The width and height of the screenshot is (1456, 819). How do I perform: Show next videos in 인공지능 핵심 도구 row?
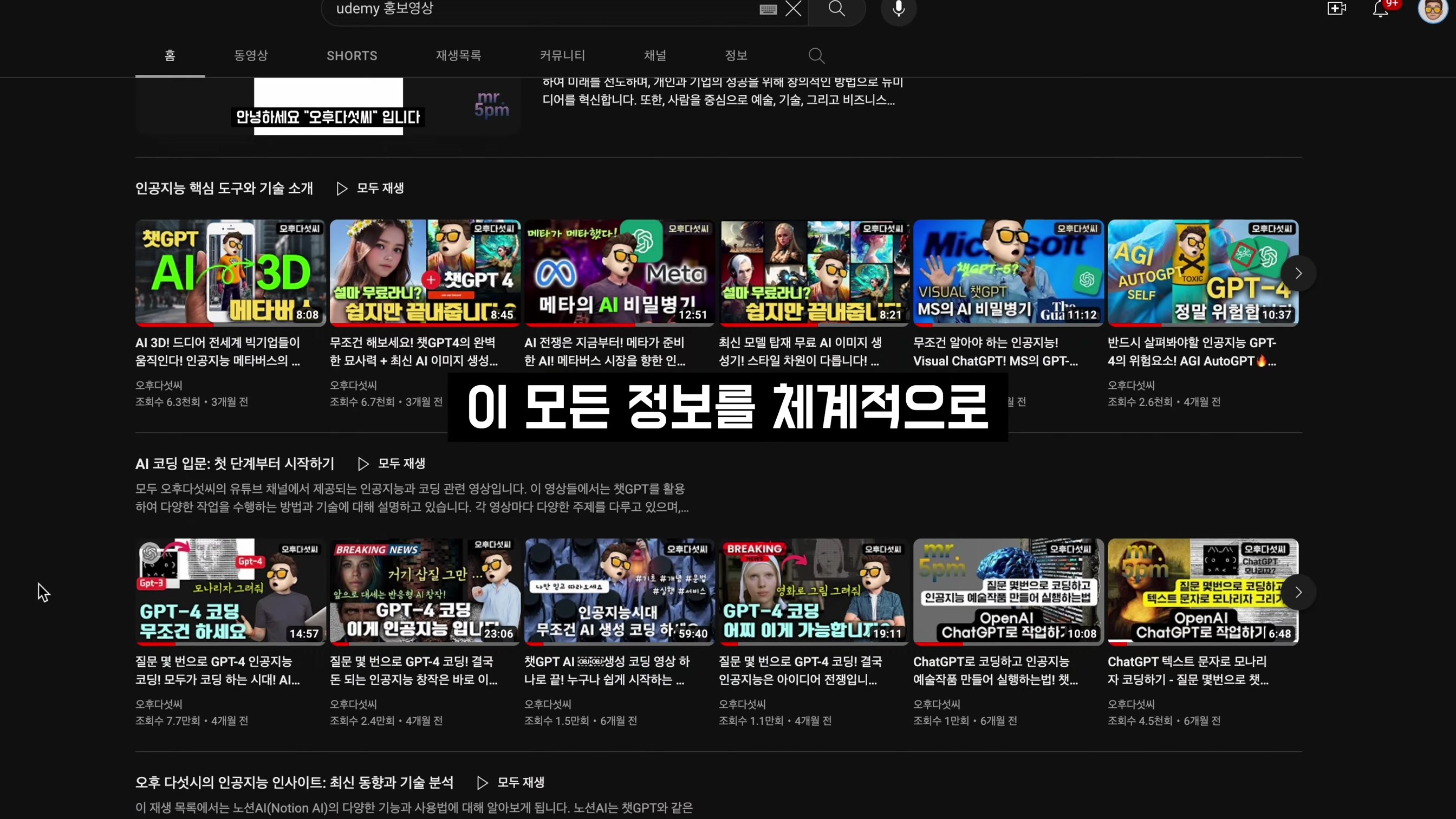(x=1298, y=274)
